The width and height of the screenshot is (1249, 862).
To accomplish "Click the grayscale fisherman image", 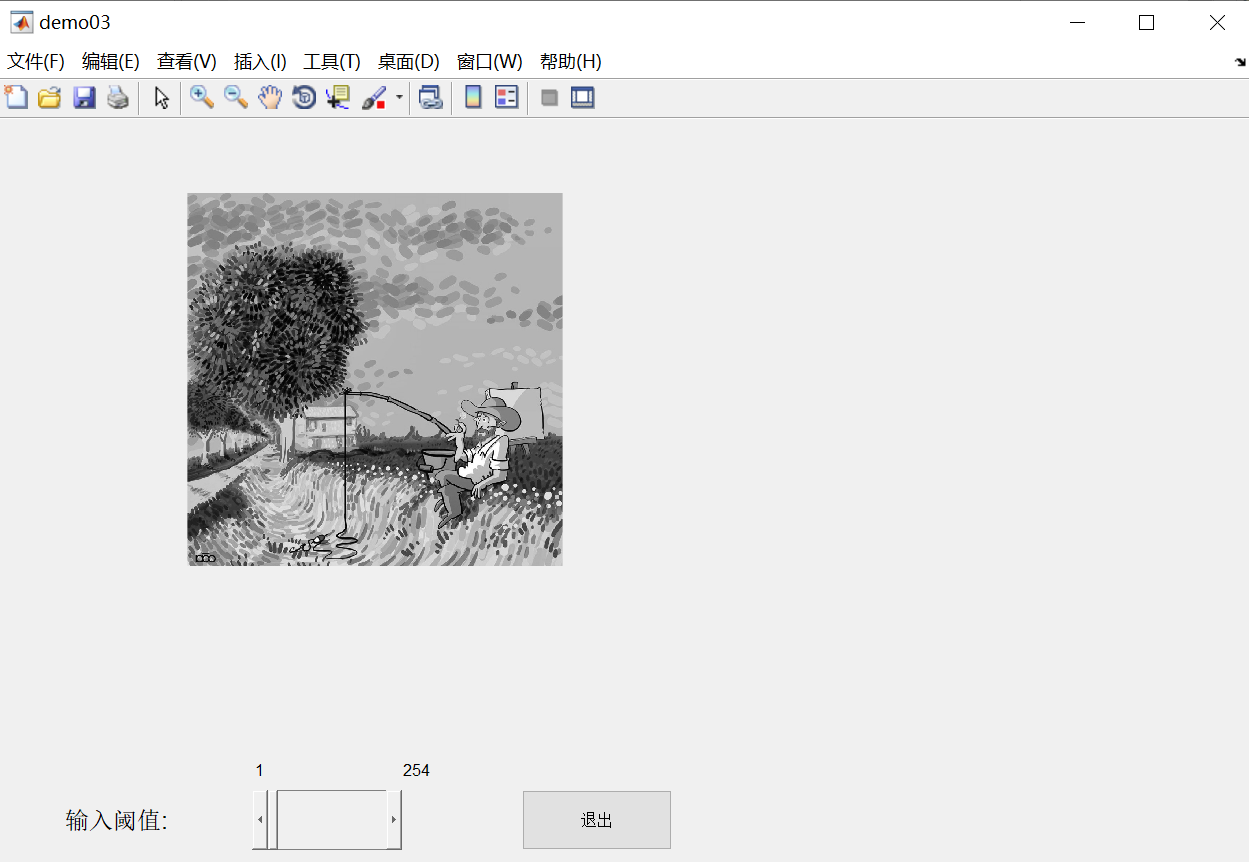I will [375, 379].
